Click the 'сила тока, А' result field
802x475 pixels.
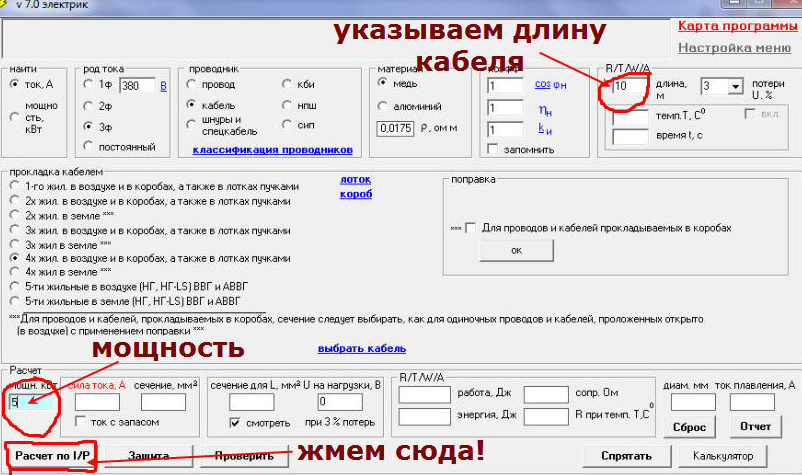(x=97, y=402)
